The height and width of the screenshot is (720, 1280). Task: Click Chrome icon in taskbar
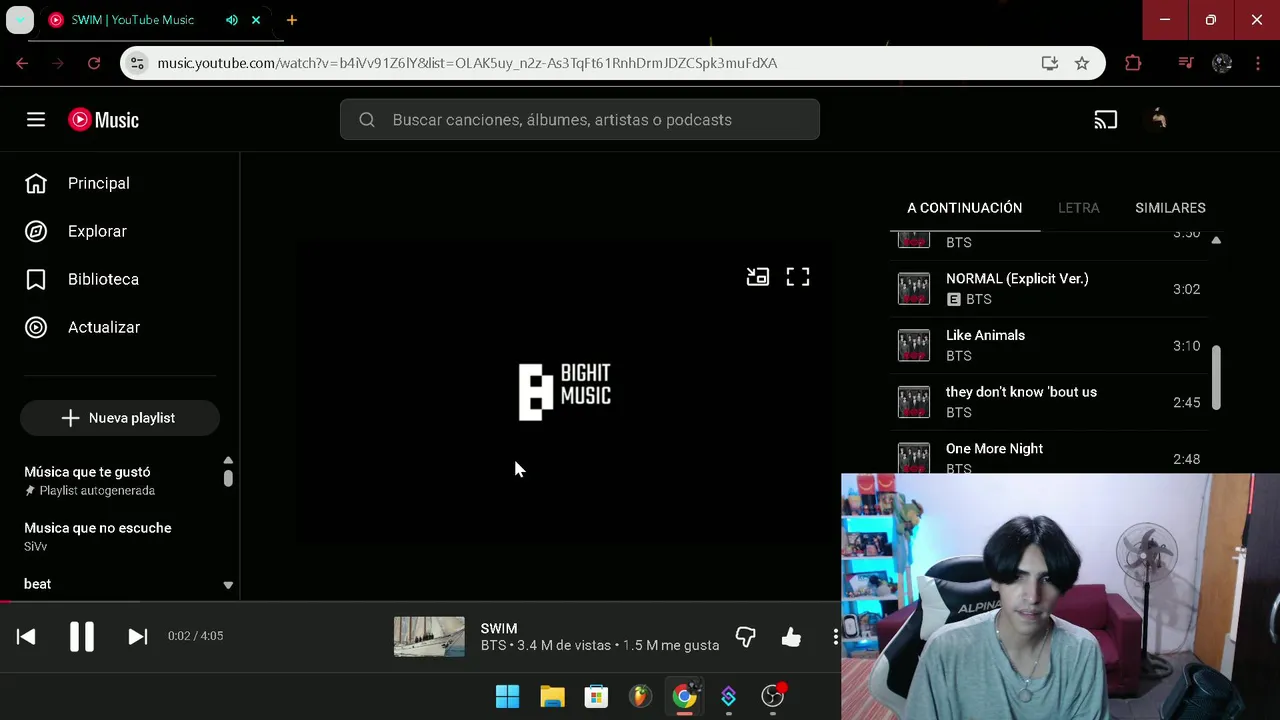(x=684, y=696)
